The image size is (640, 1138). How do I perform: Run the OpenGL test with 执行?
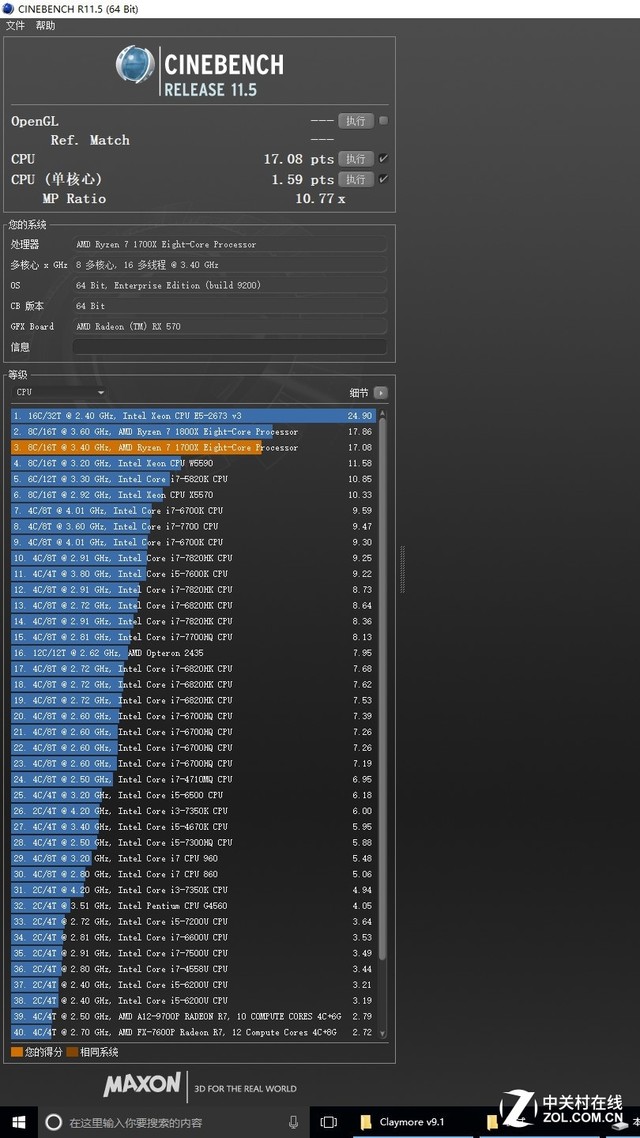click(x=356, y=121)
